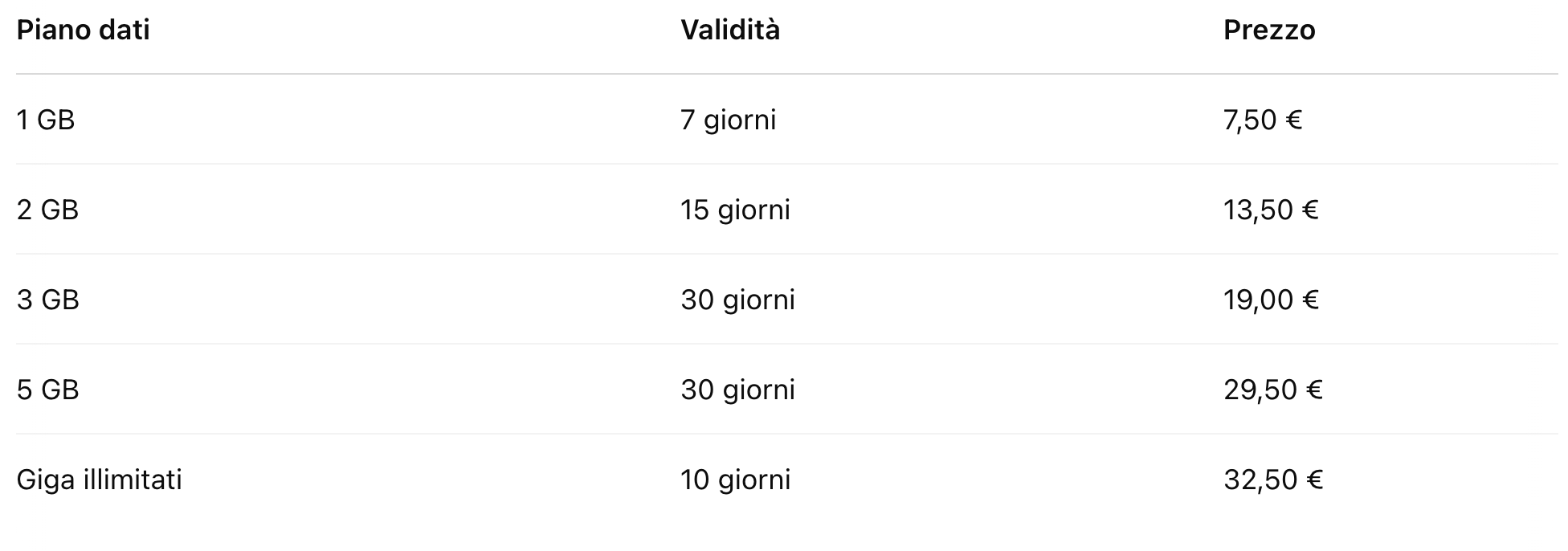Click the divider line below the table header

pyautogui.click(x=784, y=74)
